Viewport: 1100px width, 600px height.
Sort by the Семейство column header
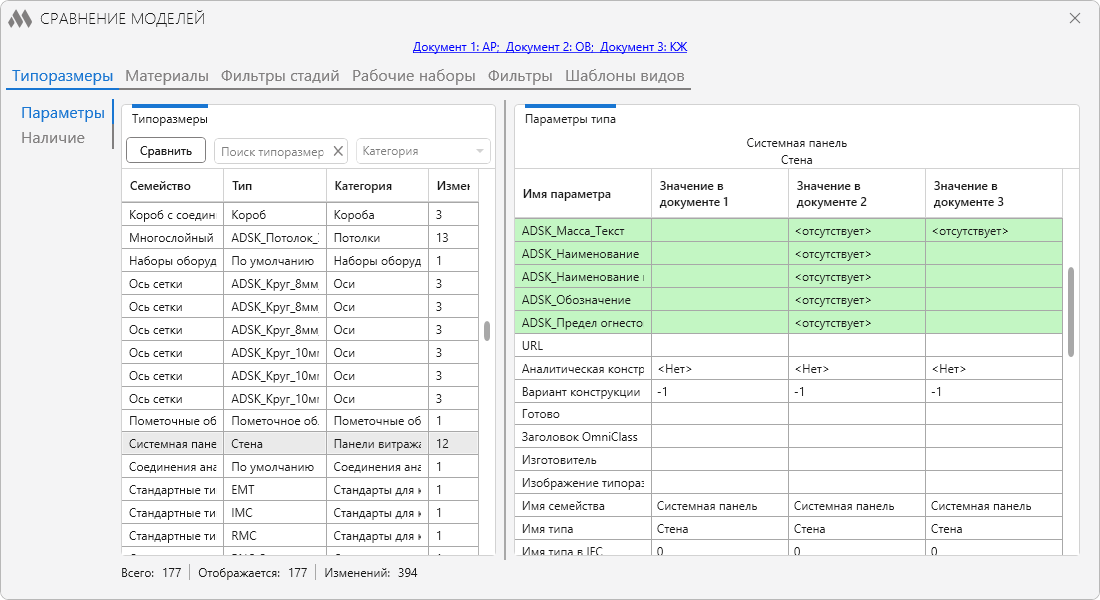click(173, 186)
